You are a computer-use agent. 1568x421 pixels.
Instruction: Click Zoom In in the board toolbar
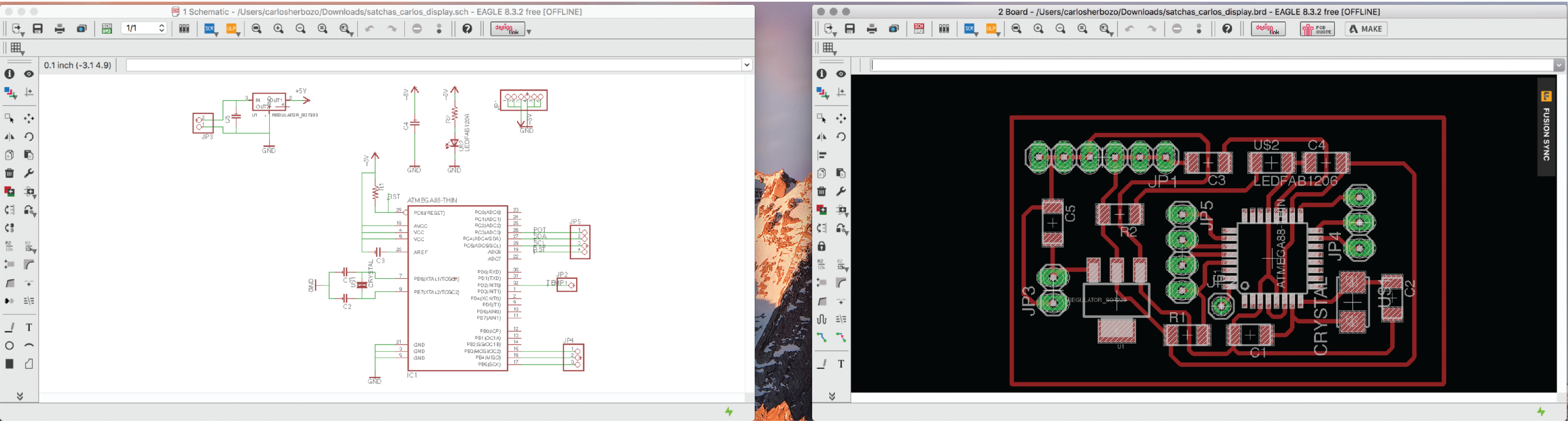click(x=1038, y=29)
